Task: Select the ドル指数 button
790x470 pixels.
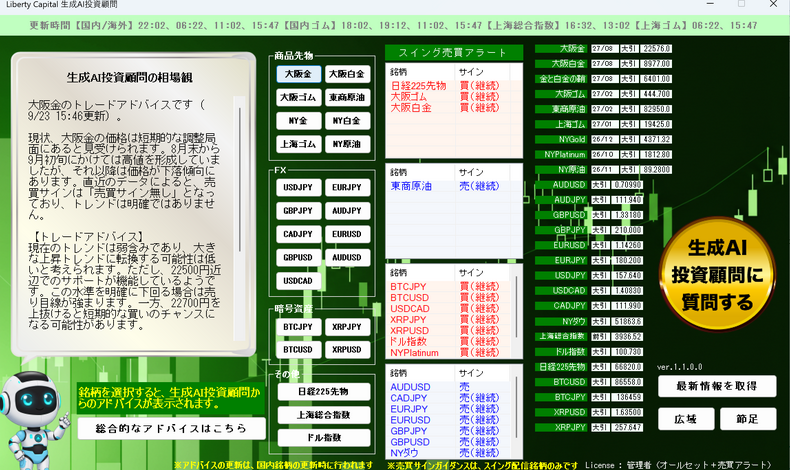Action: [324, 438]
